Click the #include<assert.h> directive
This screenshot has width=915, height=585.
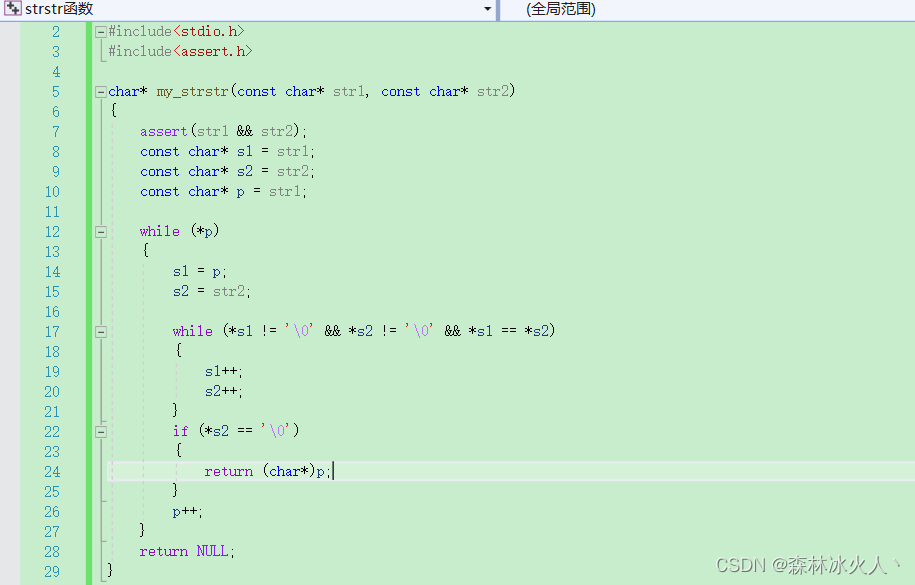pyautogui.click(x=180, y=51)
